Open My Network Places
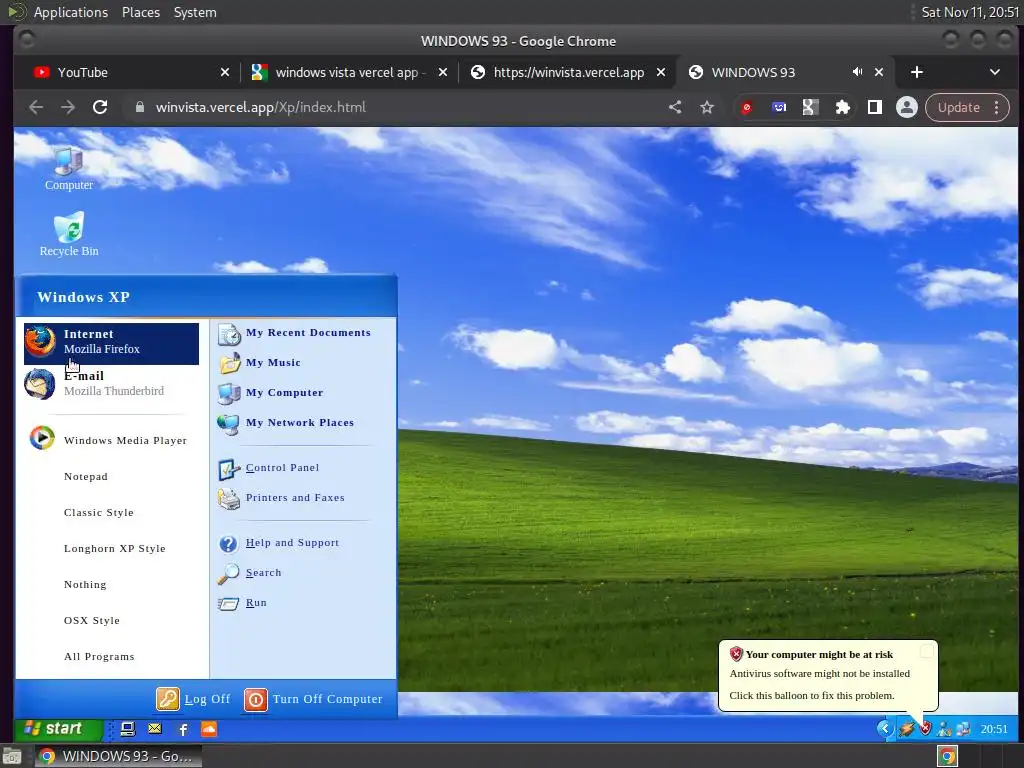This screenshot has width=1024, height=768. [286, 423]
